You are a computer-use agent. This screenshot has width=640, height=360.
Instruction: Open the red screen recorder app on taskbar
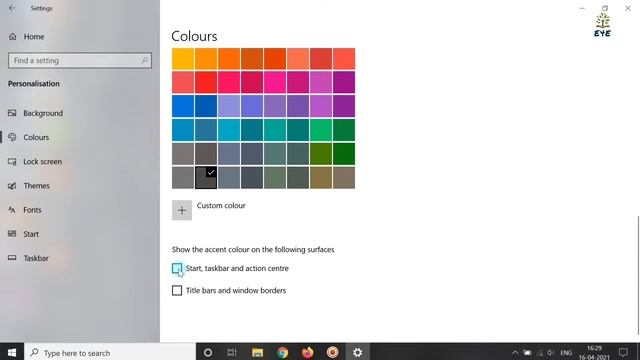click(333, 352)
